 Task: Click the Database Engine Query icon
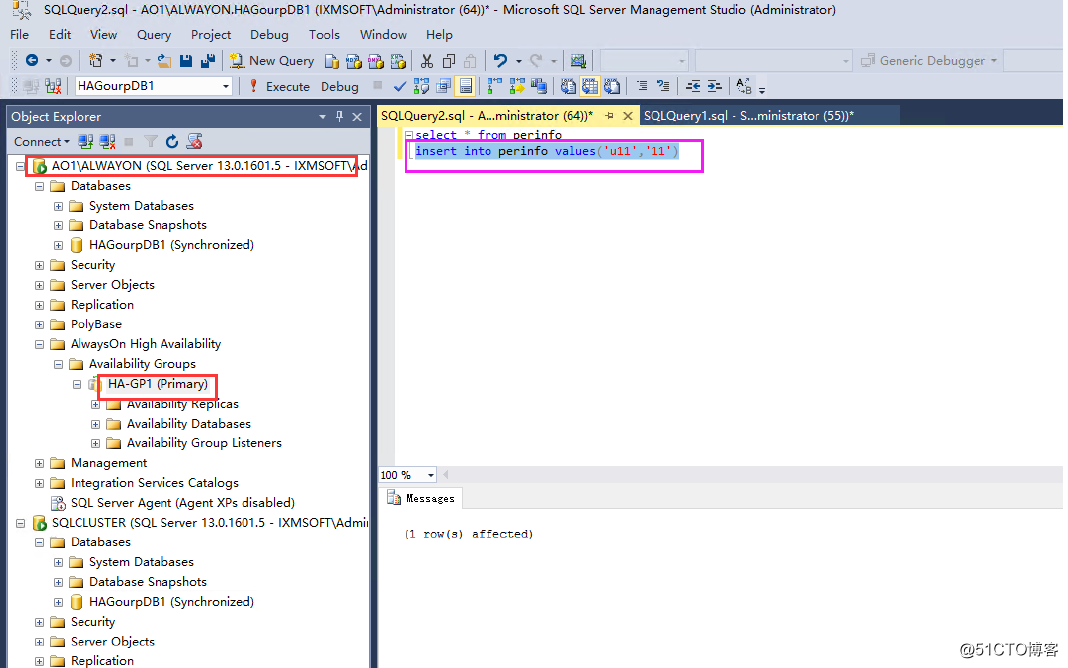tap(331, 61)
